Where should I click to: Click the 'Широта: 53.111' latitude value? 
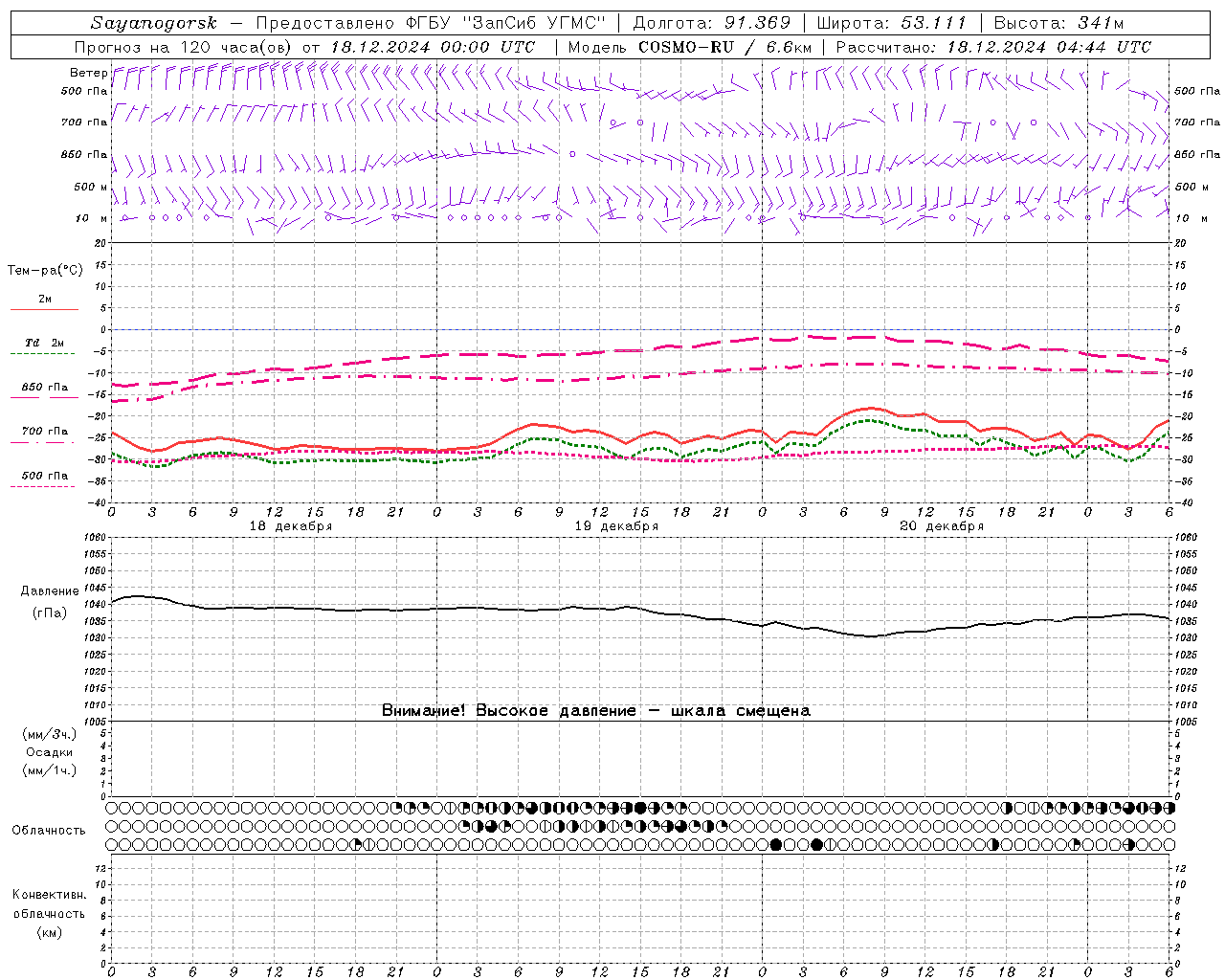892,23
